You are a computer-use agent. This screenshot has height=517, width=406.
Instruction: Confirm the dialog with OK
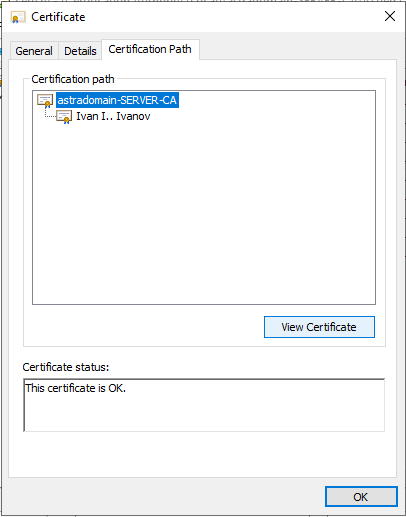[361, 497]
